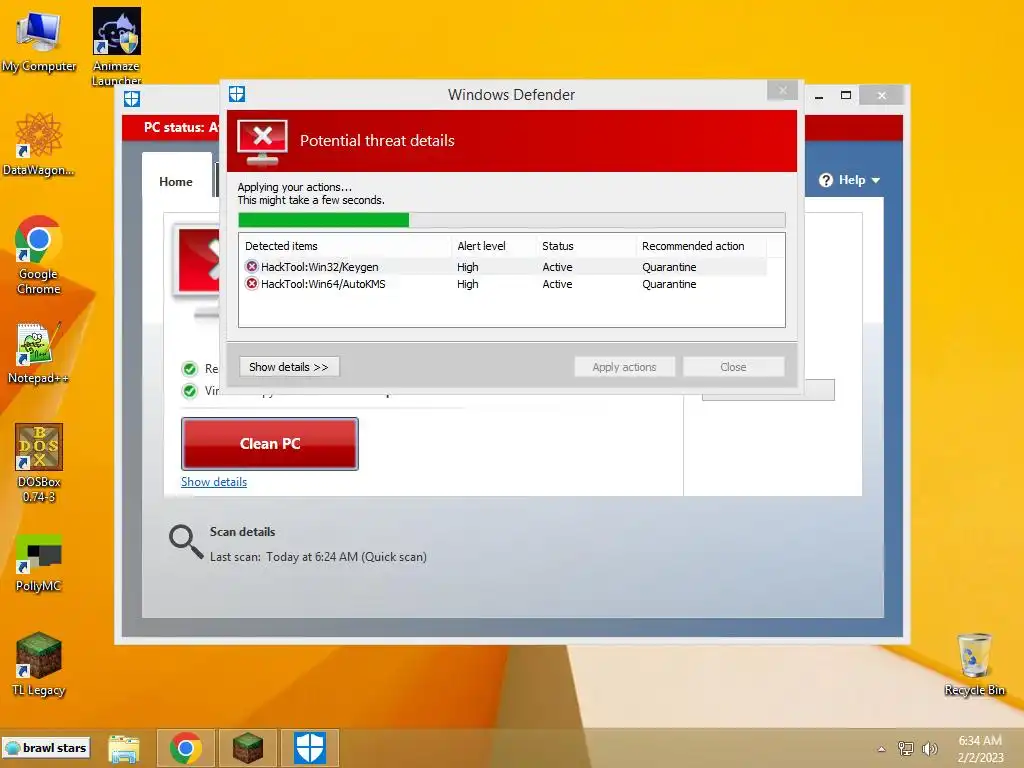Open the Google Chrome desktop shortcut
This screenshot has width=1024, height=768.
coord(39,255)
